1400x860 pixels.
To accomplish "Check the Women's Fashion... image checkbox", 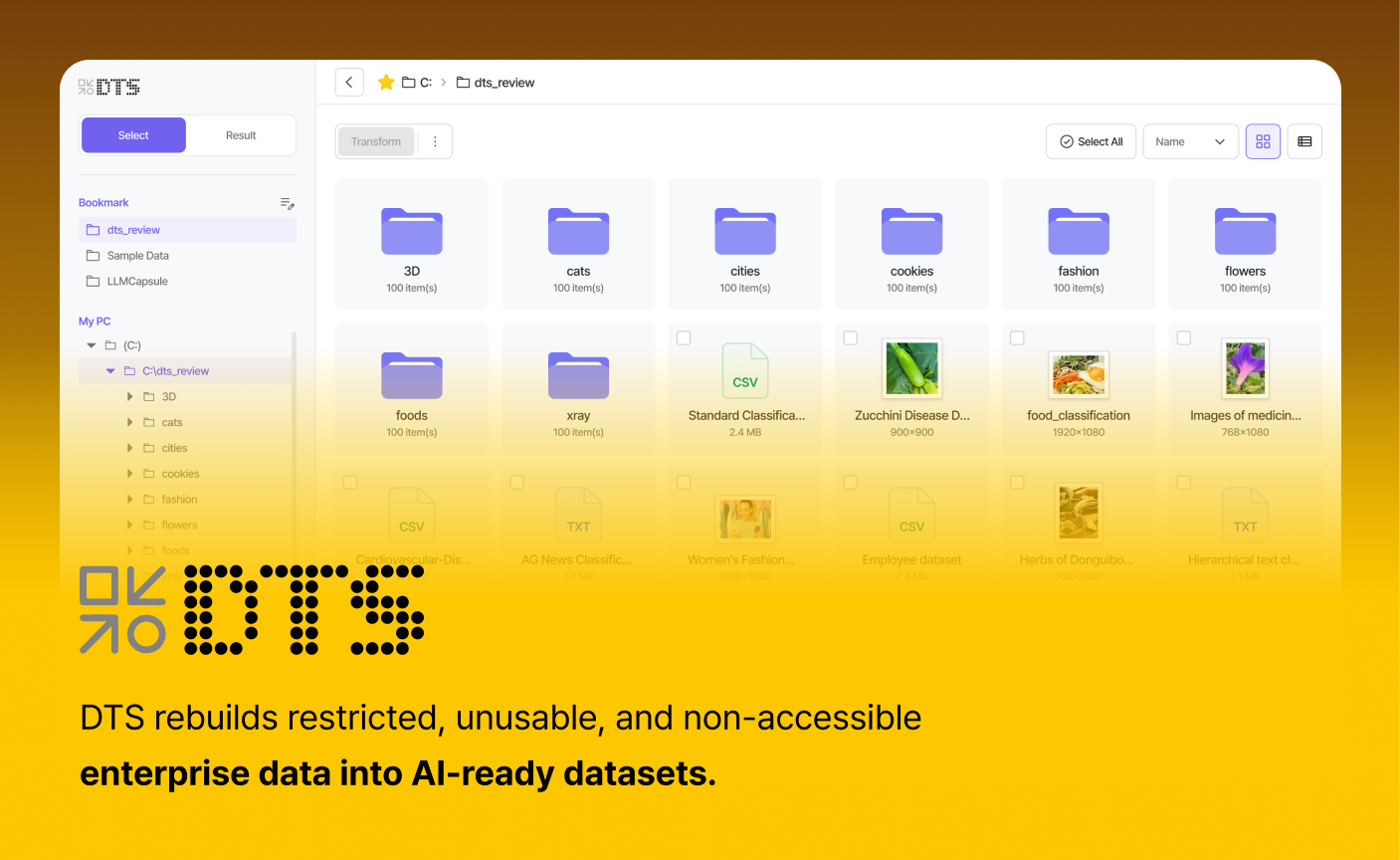I will click(684, 483).
